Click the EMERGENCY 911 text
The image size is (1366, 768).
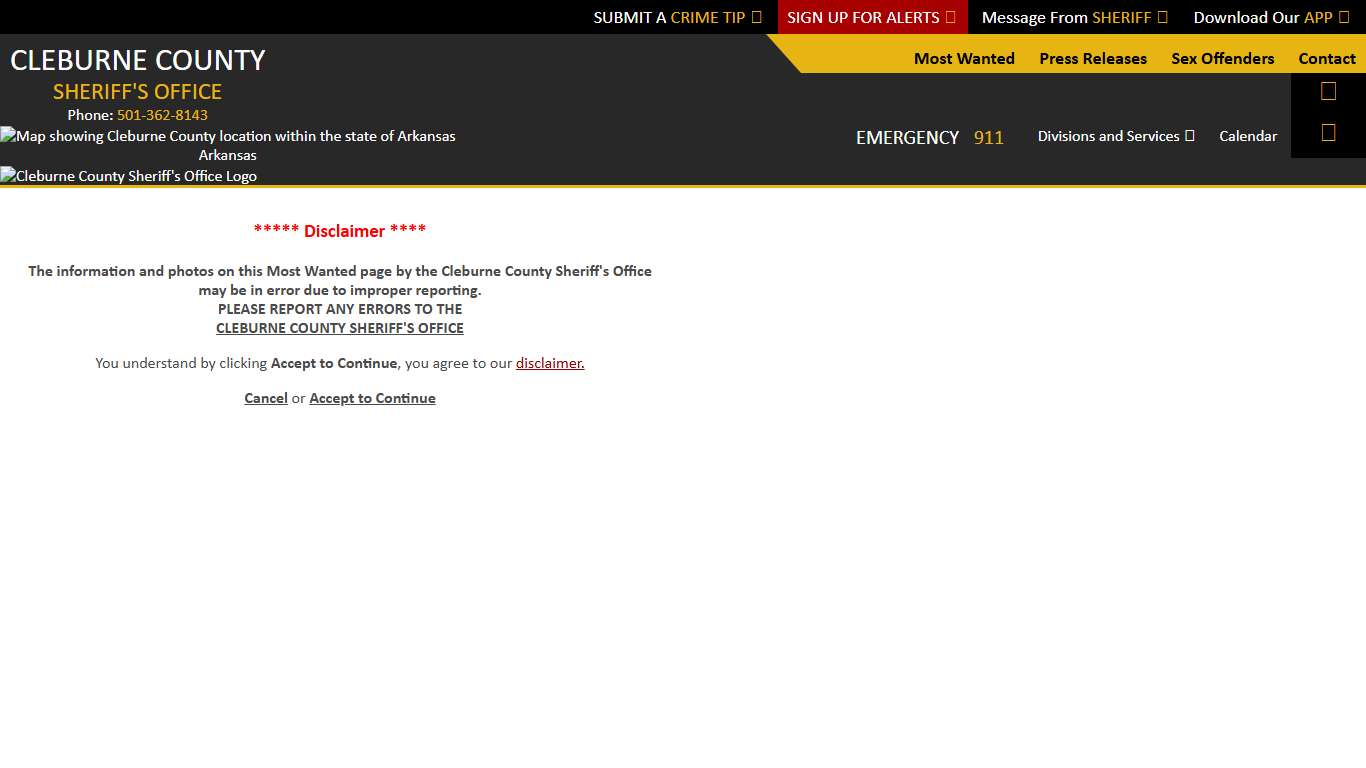(x=929, y=138)
